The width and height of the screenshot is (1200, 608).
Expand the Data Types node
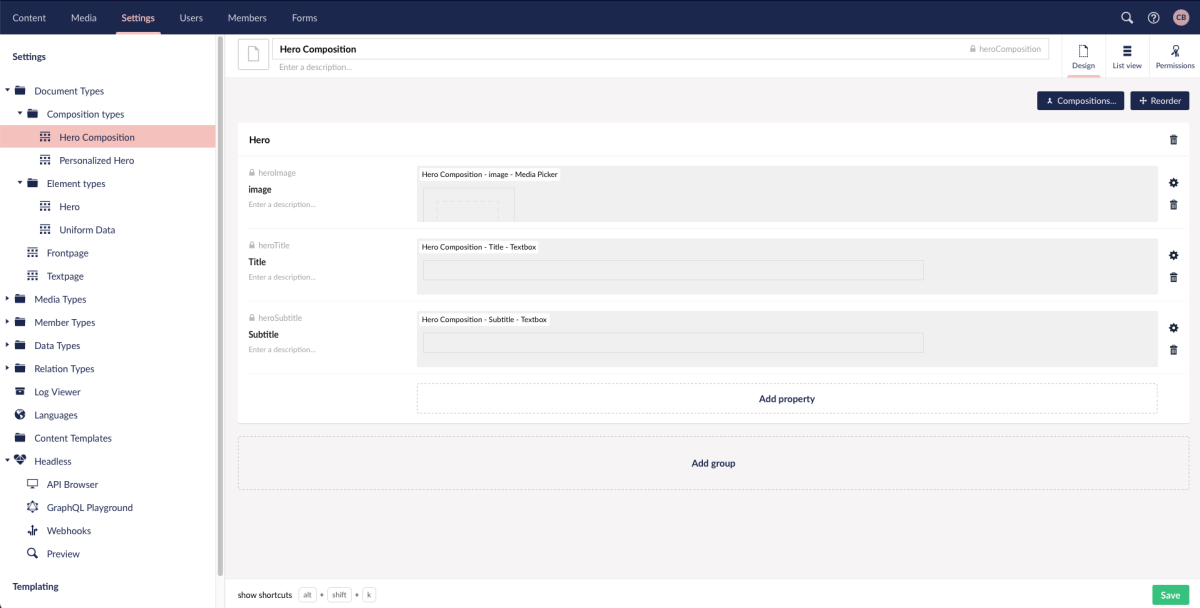pyautogui.click(x=7, y=345)
